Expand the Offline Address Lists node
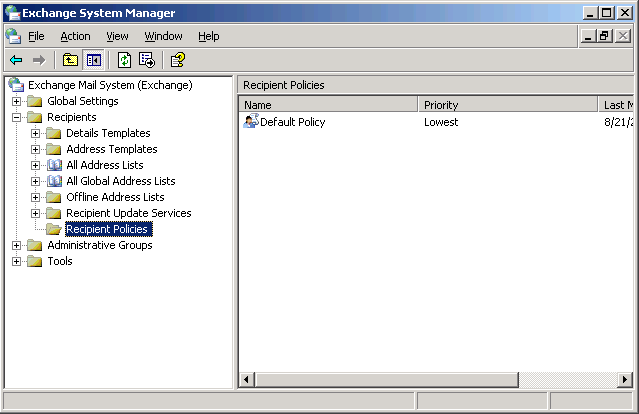The image size is (639, 414). [x=35, y=197]
